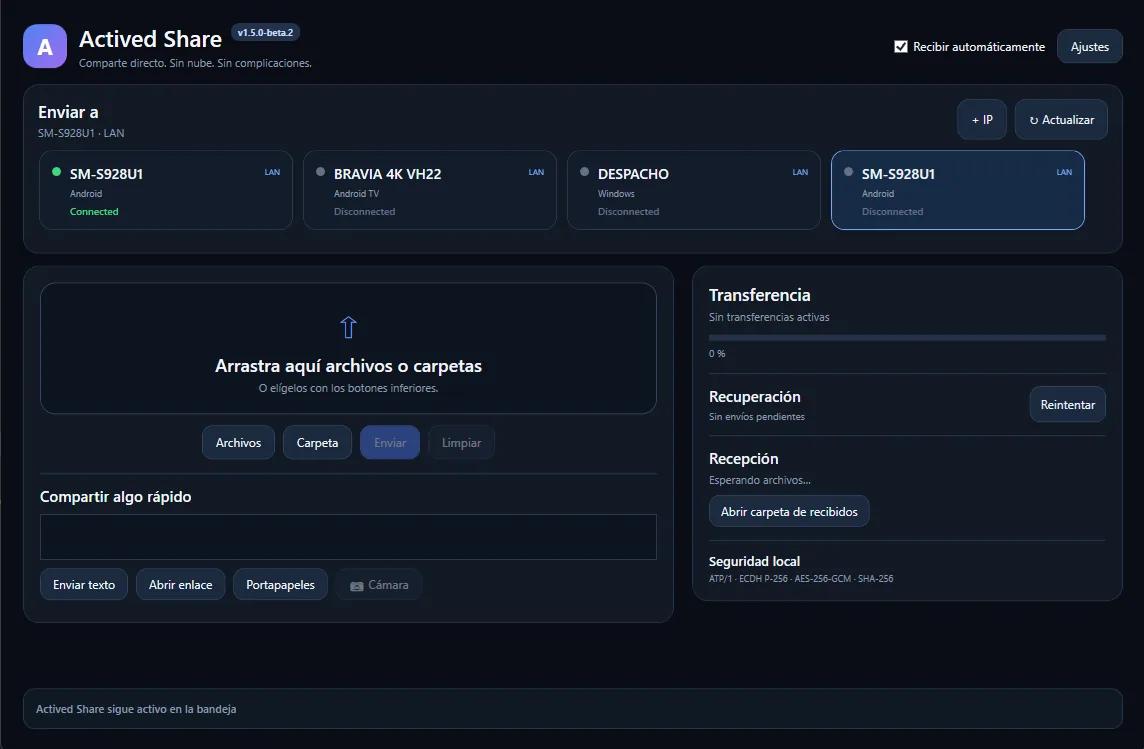1144x749 pixels.
Task: Click the gray status dot on DESPACHO
Action: pos(584,172)
